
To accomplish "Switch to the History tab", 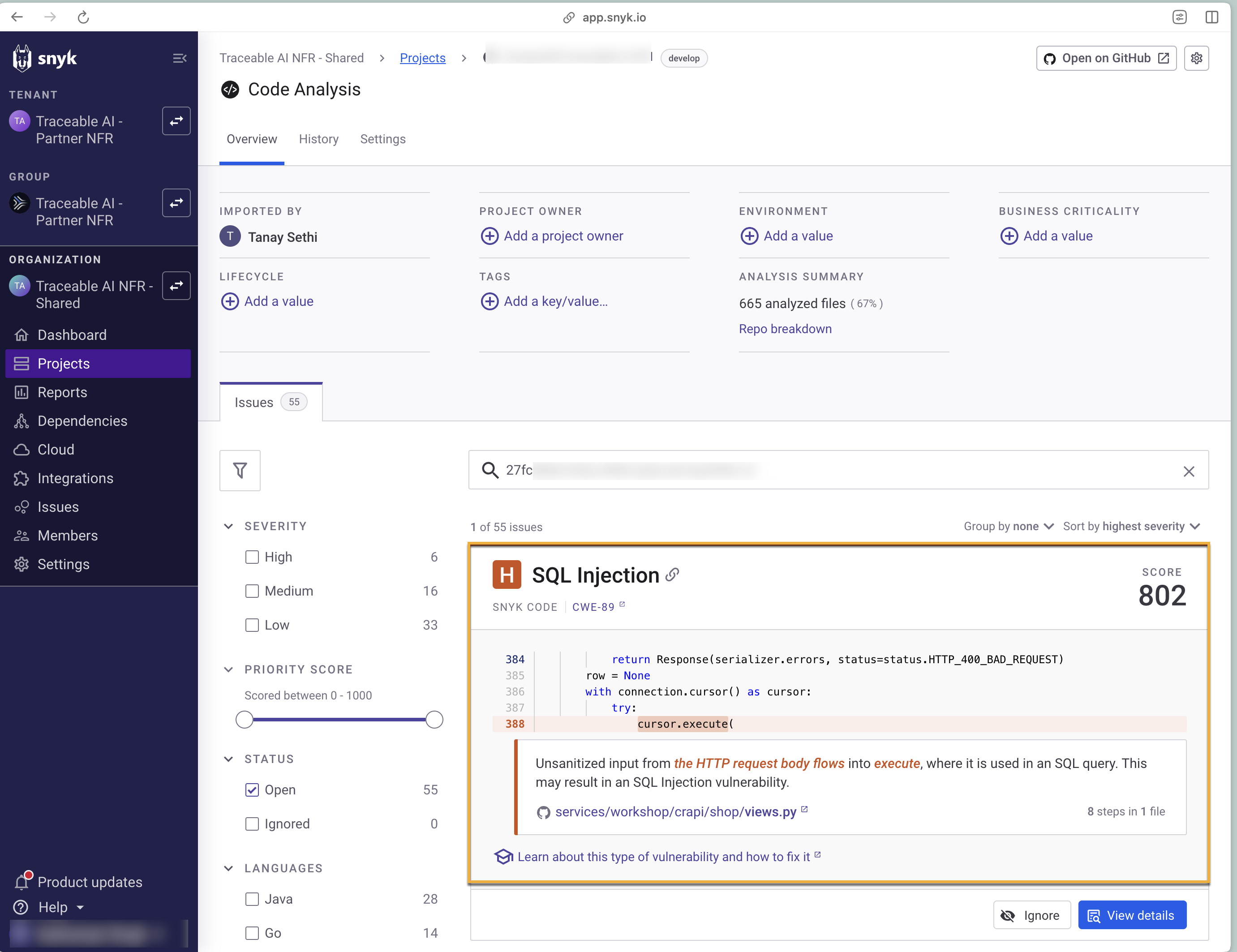I will pyautogui.click(x=319, y=139).
